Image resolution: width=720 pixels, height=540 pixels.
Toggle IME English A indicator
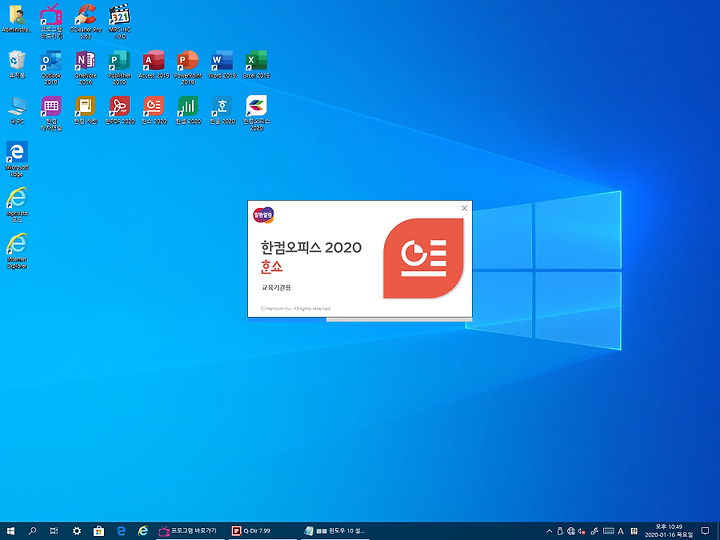tap(621, 531)
